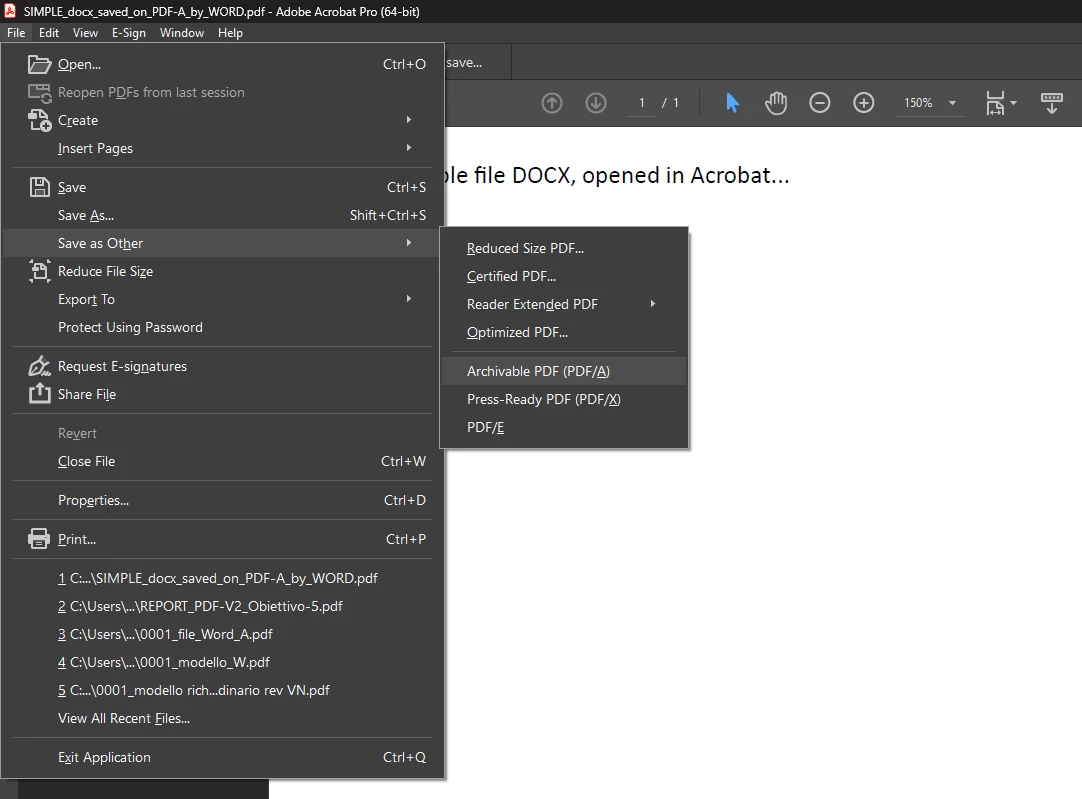Open the E-Sign menu
The height and width of the screenshot is (799, 1082).
coord(128,32)
